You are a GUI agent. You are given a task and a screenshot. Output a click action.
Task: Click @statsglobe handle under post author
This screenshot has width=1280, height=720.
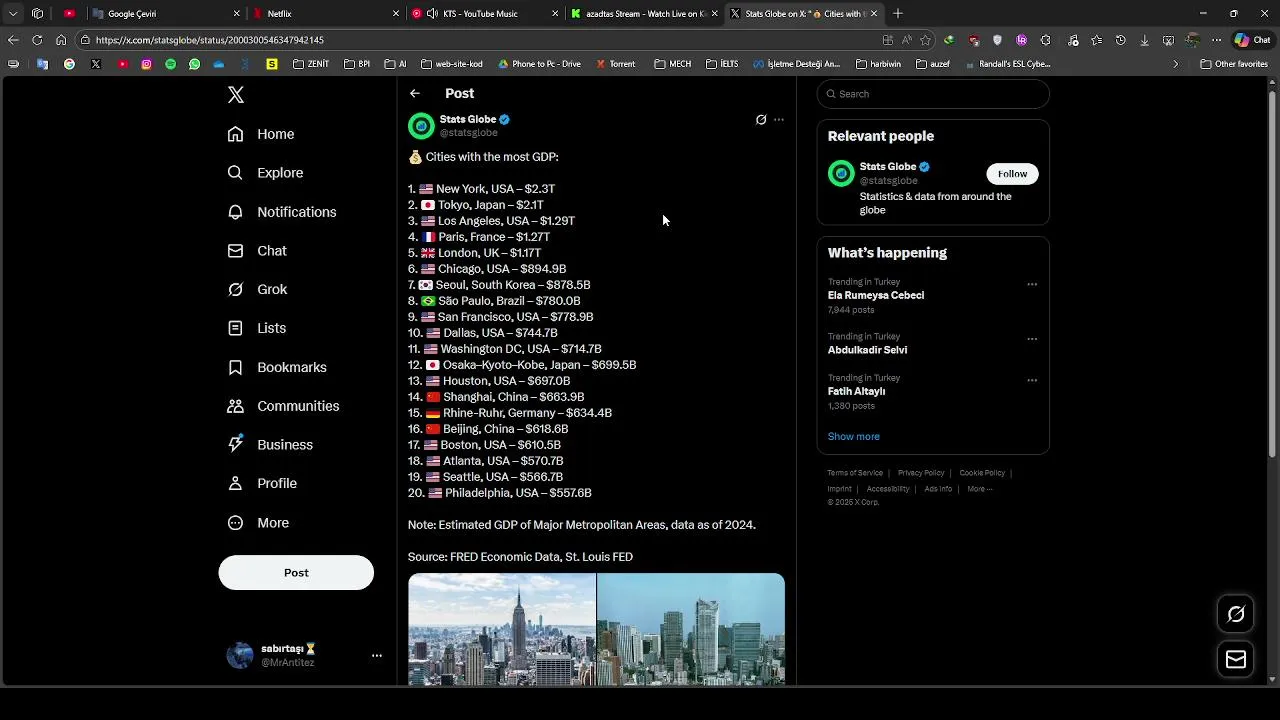click(469, 133)
